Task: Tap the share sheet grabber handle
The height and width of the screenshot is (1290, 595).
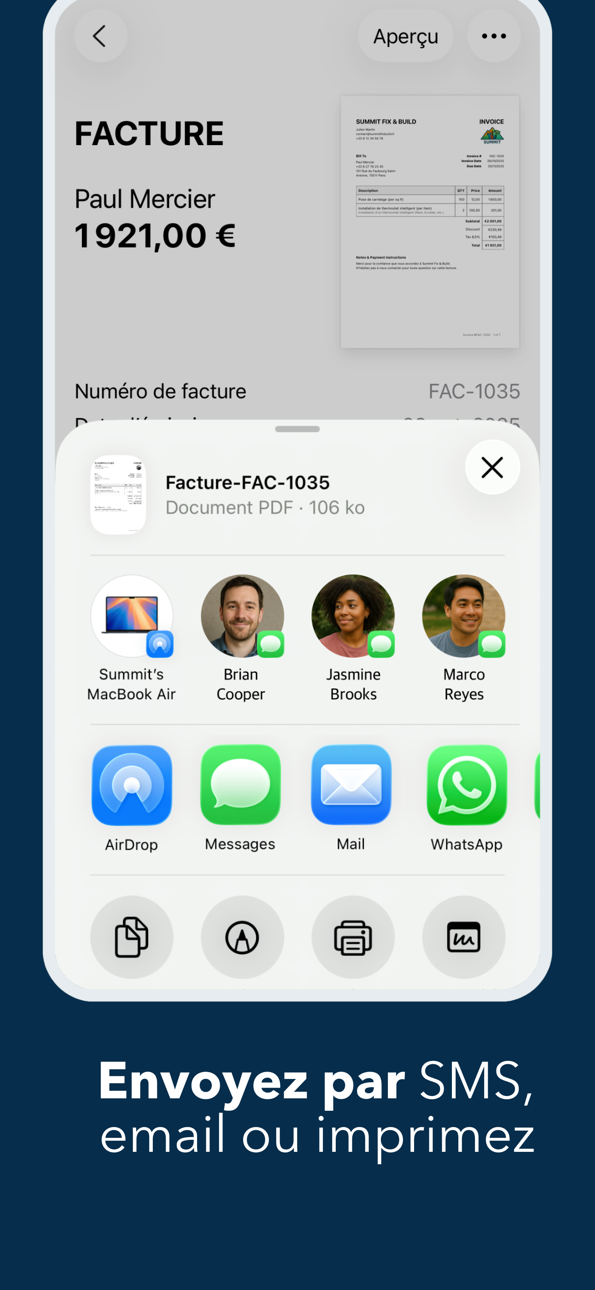Action: point(297,429)
